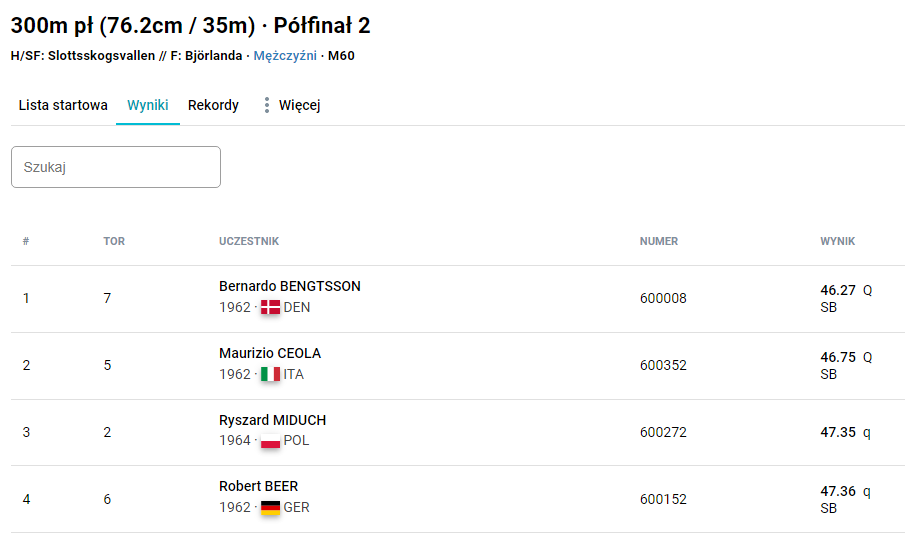The height and width of the screenshot is (536, 905).
Task: Click the 46.27 result value
Action: pyautogui.click(x=838, y=290)
